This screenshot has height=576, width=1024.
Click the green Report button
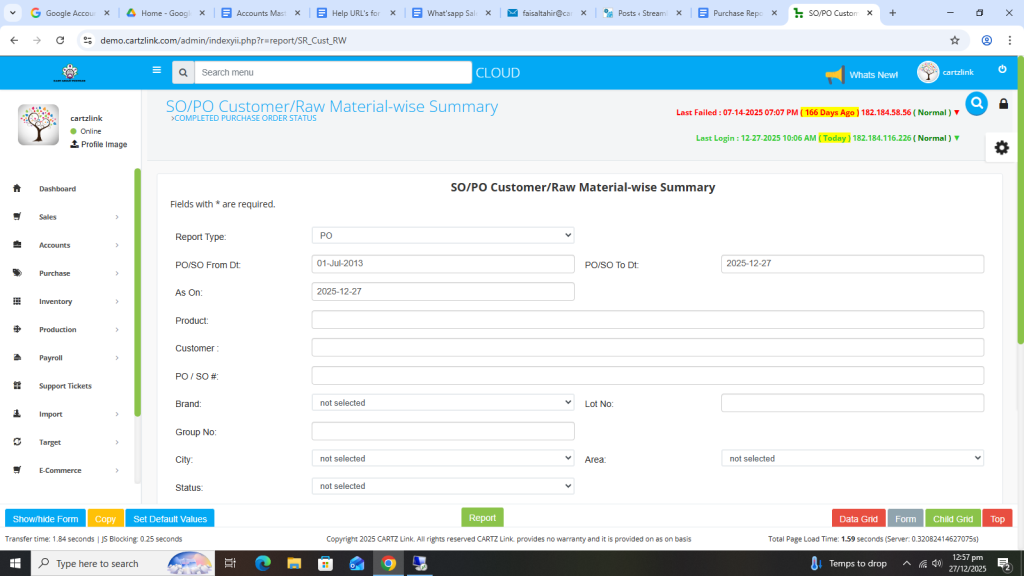coord(482,518)
